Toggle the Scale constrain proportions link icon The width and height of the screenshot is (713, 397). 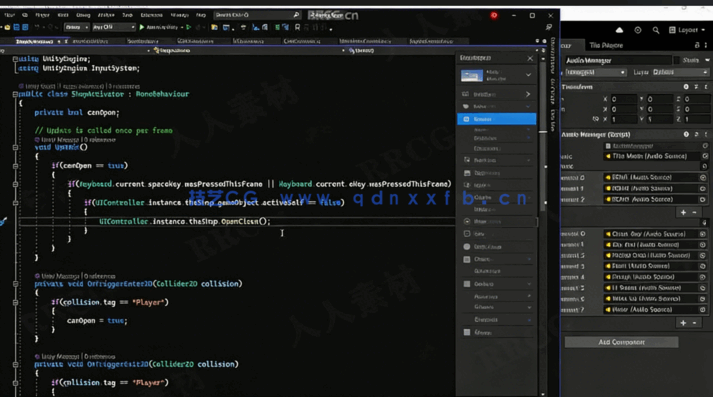tap(595, 119)
